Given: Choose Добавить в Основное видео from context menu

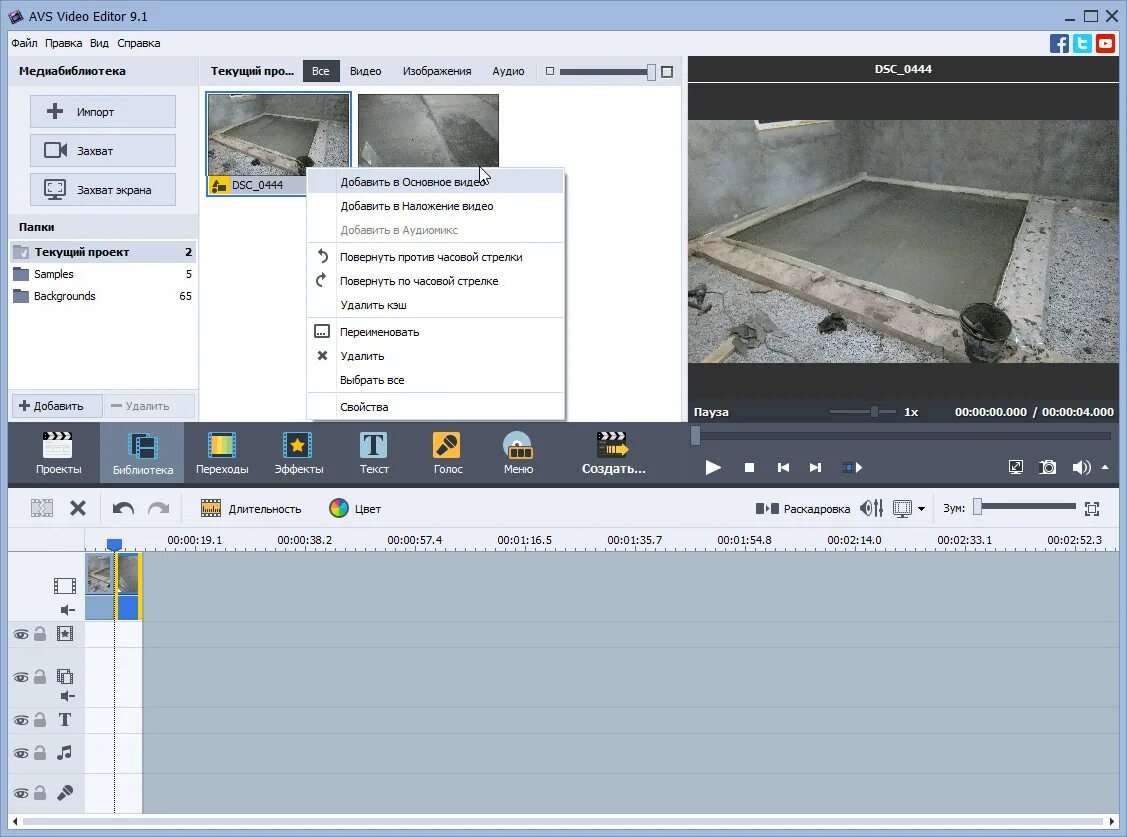Looking at the screenshot, I should pos(436,182).
